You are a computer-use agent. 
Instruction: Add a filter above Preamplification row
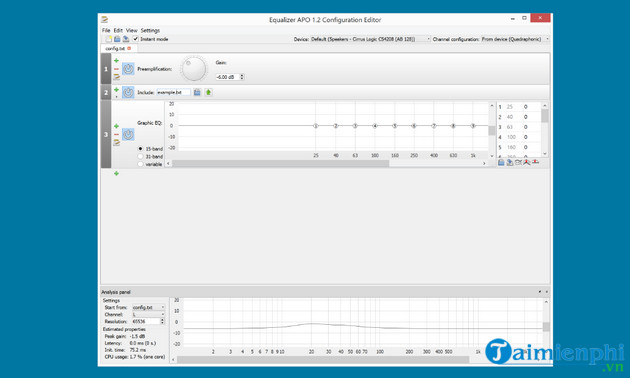pyautogui.click(x=116, y=61)
